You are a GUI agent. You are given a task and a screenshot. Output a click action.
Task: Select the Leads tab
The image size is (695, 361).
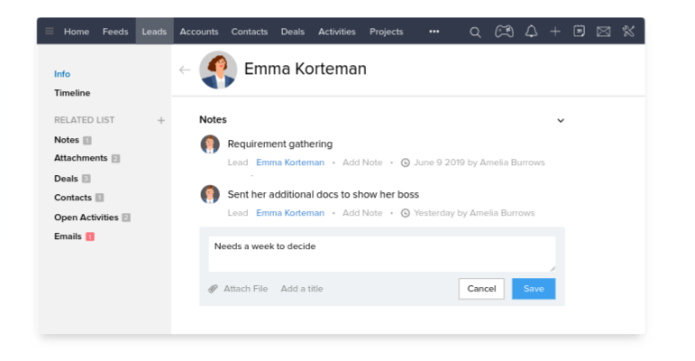click(154, 31)
